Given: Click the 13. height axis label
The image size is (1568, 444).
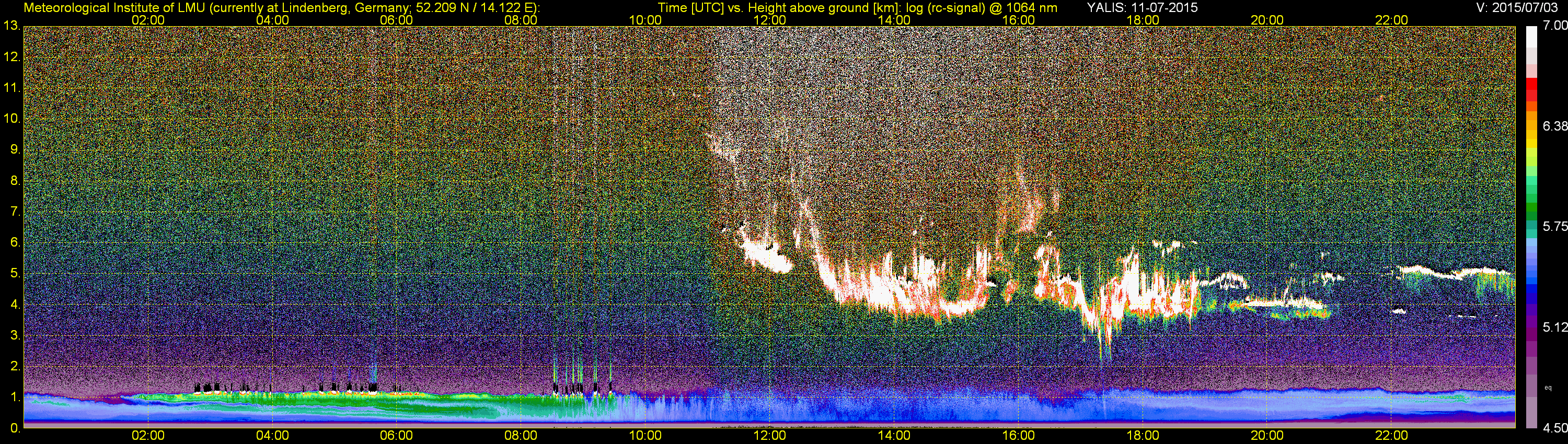Looking at the screenshot, I should click(x=11, y=26).
